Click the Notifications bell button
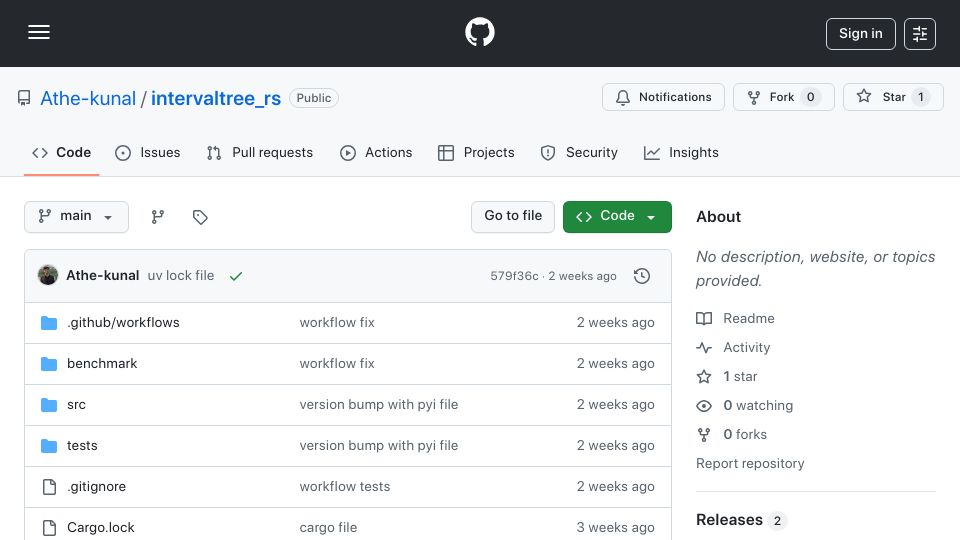 coord(663,97)
